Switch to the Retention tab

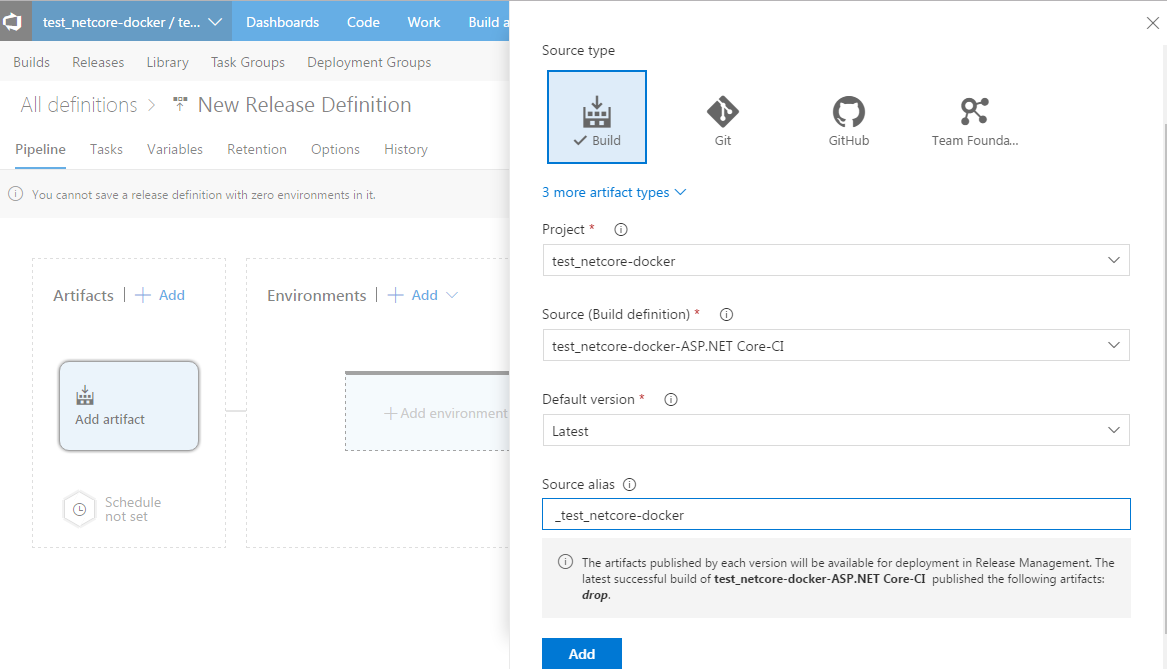coord(257,150)
